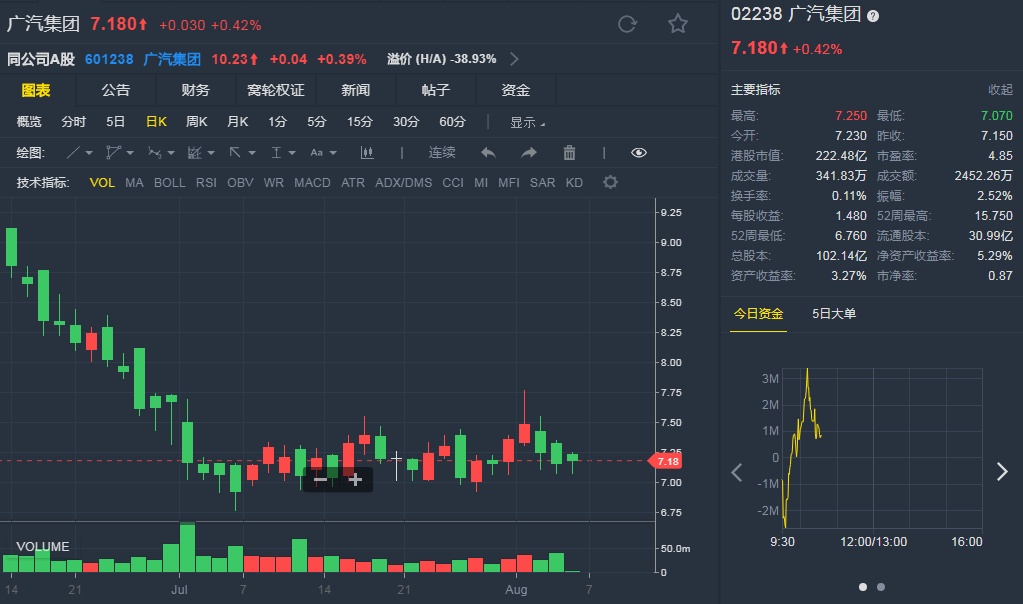
Task: Open the text tool dropdown arrow
Action: coord(333,153)
